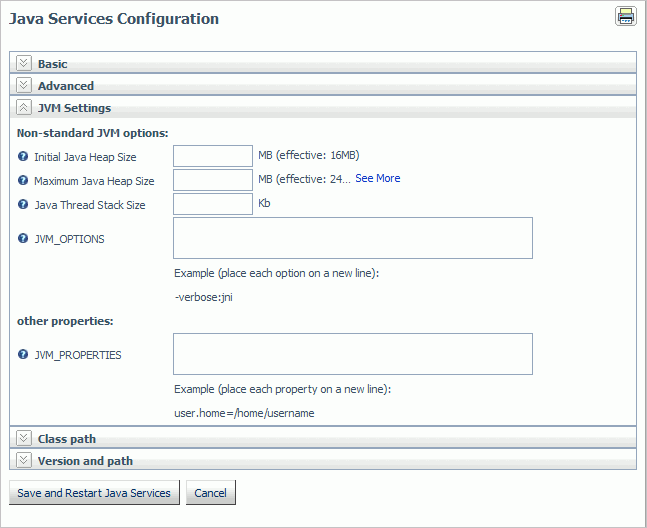
Task: Click the Initial Java Heap Size field
Action: click(213, 156)
